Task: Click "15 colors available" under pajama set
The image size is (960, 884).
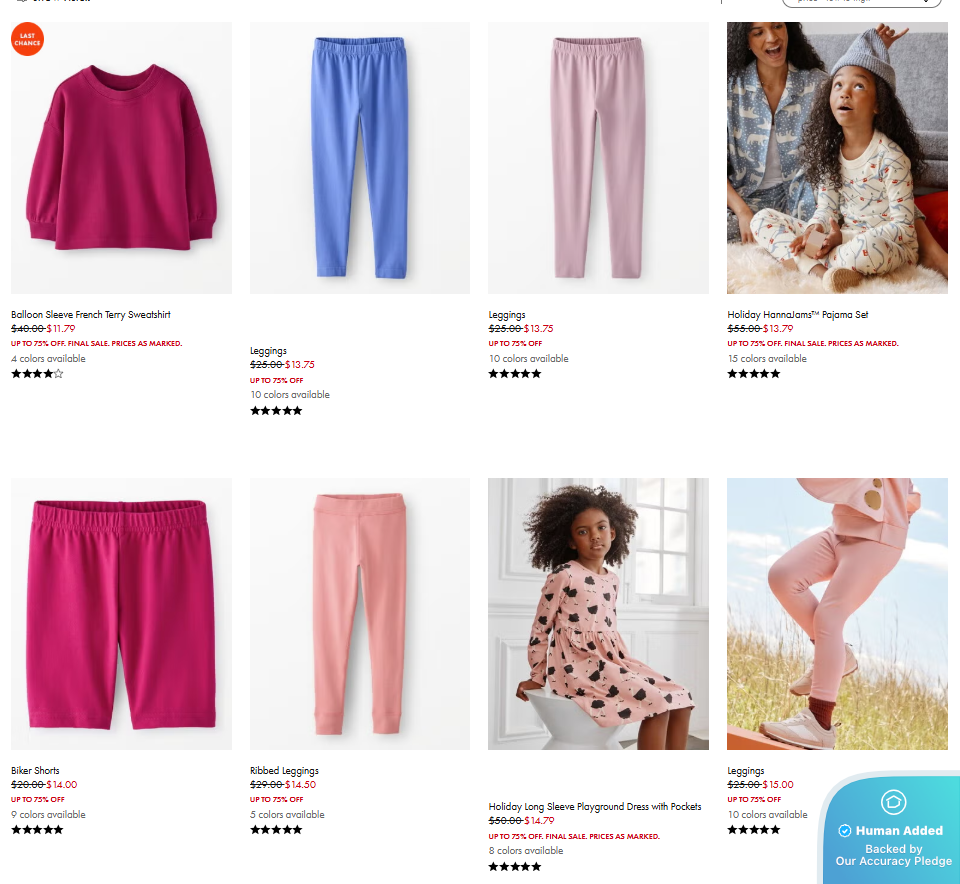Action: [767, 359]
